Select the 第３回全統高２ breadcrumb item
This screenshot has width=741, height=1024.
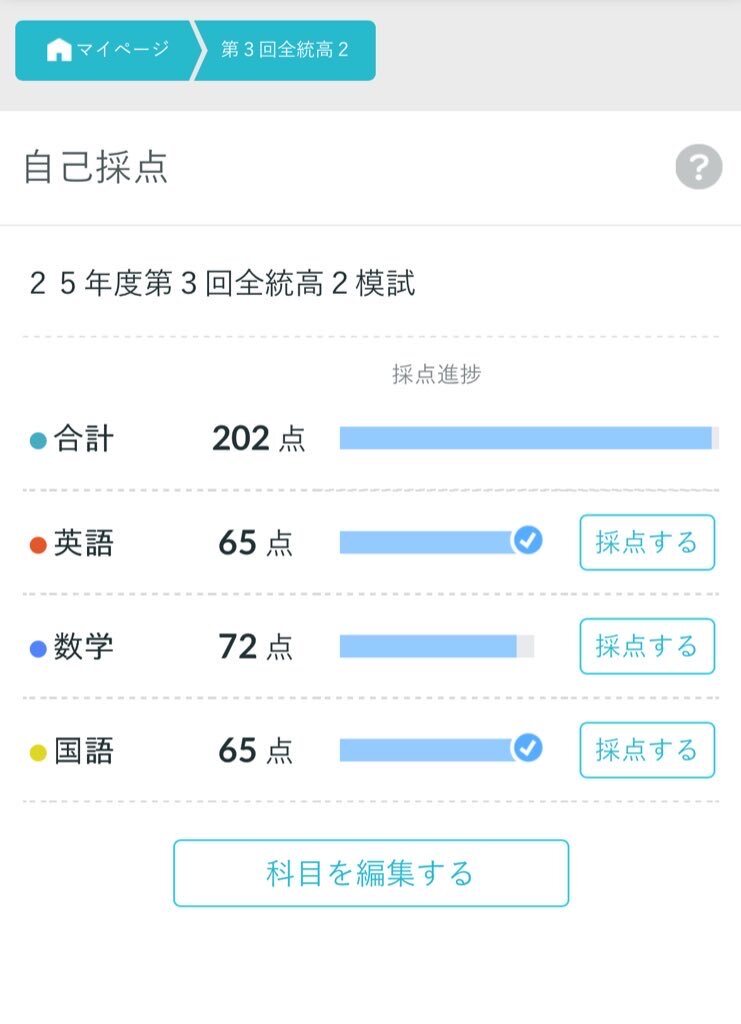click(285, 50)
